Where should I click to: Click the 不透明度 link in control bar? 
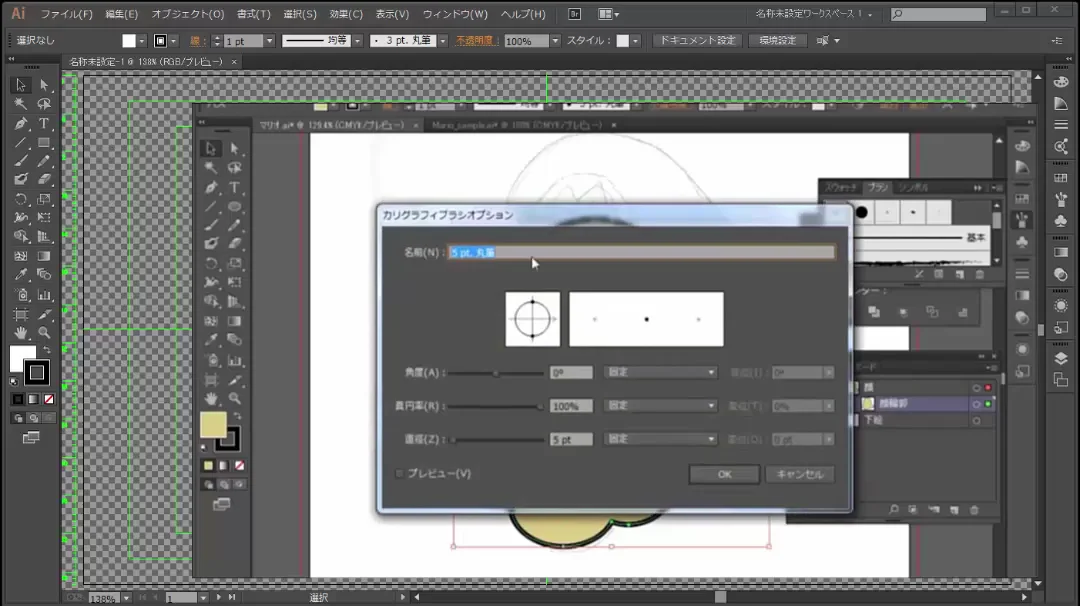[x=474, y=41]
